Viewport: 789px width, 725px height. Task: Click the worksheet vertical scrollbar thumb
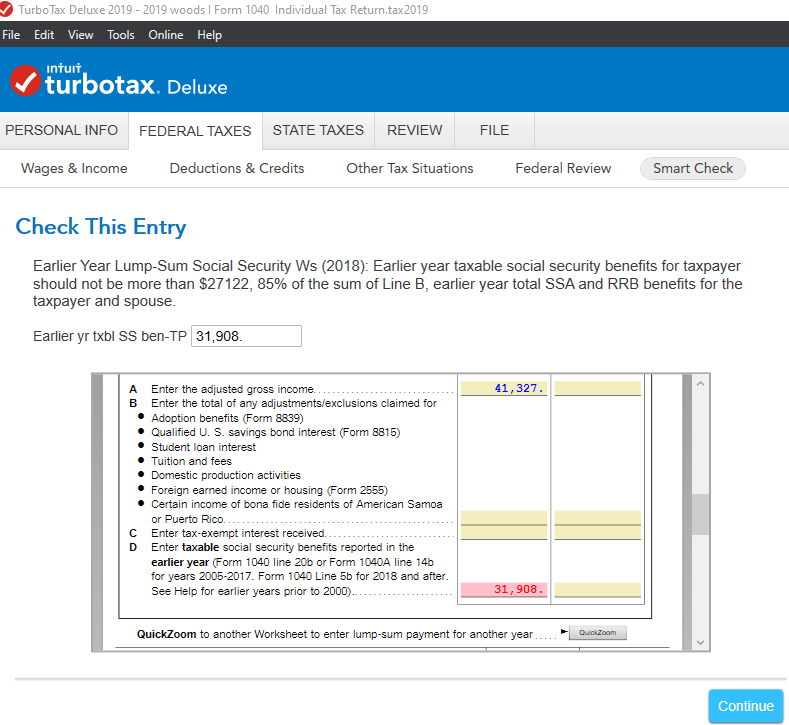[700, 514]
